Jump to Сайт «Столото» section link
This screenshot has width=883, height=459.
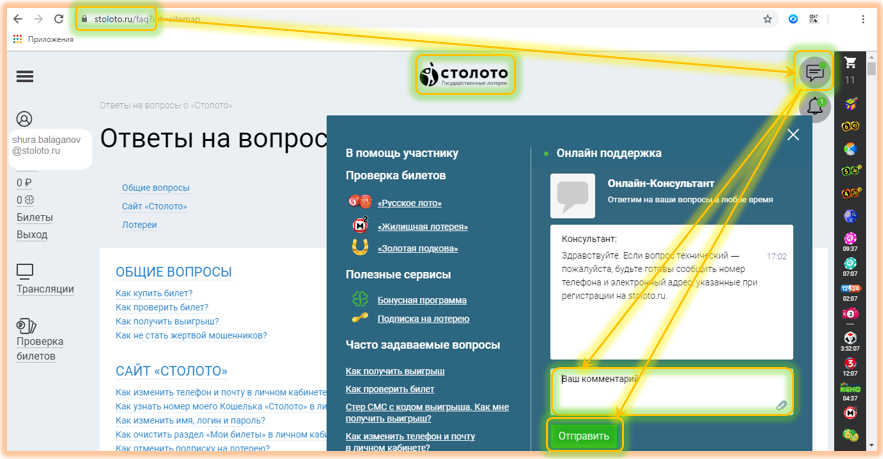click(154, 206)
